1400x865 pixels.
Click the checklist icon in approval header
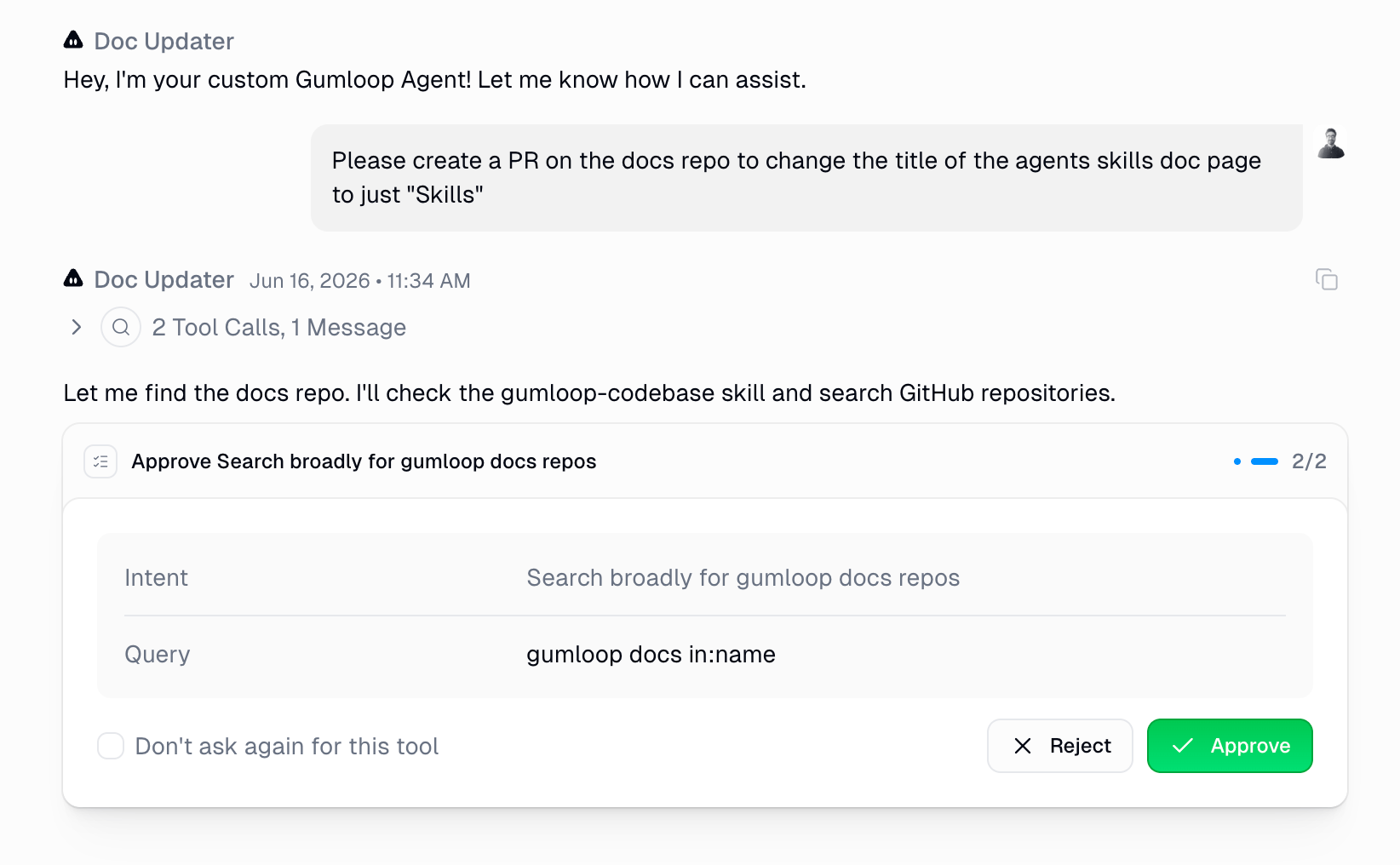coord(100,461)
